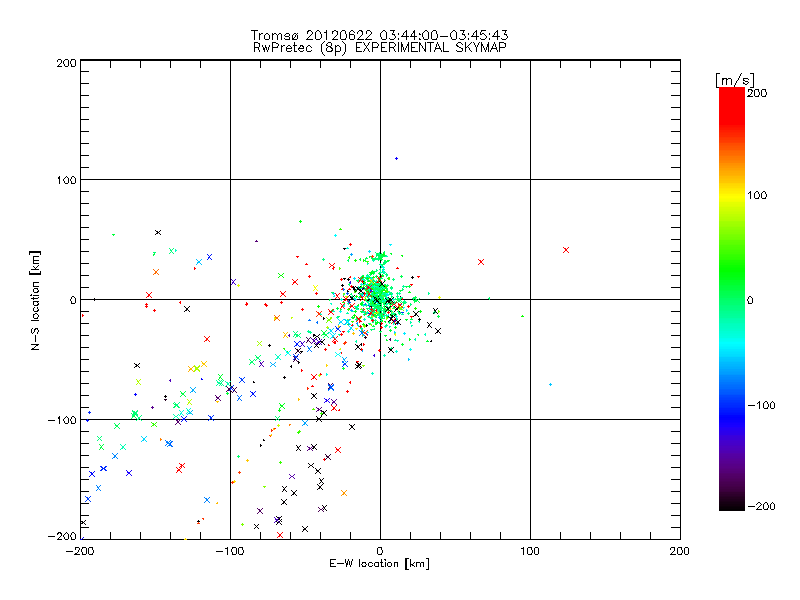The width and height of the screenshot is (800, 600).
Task: Click the y-axis '100' tick label
Action: click(66, 180)
